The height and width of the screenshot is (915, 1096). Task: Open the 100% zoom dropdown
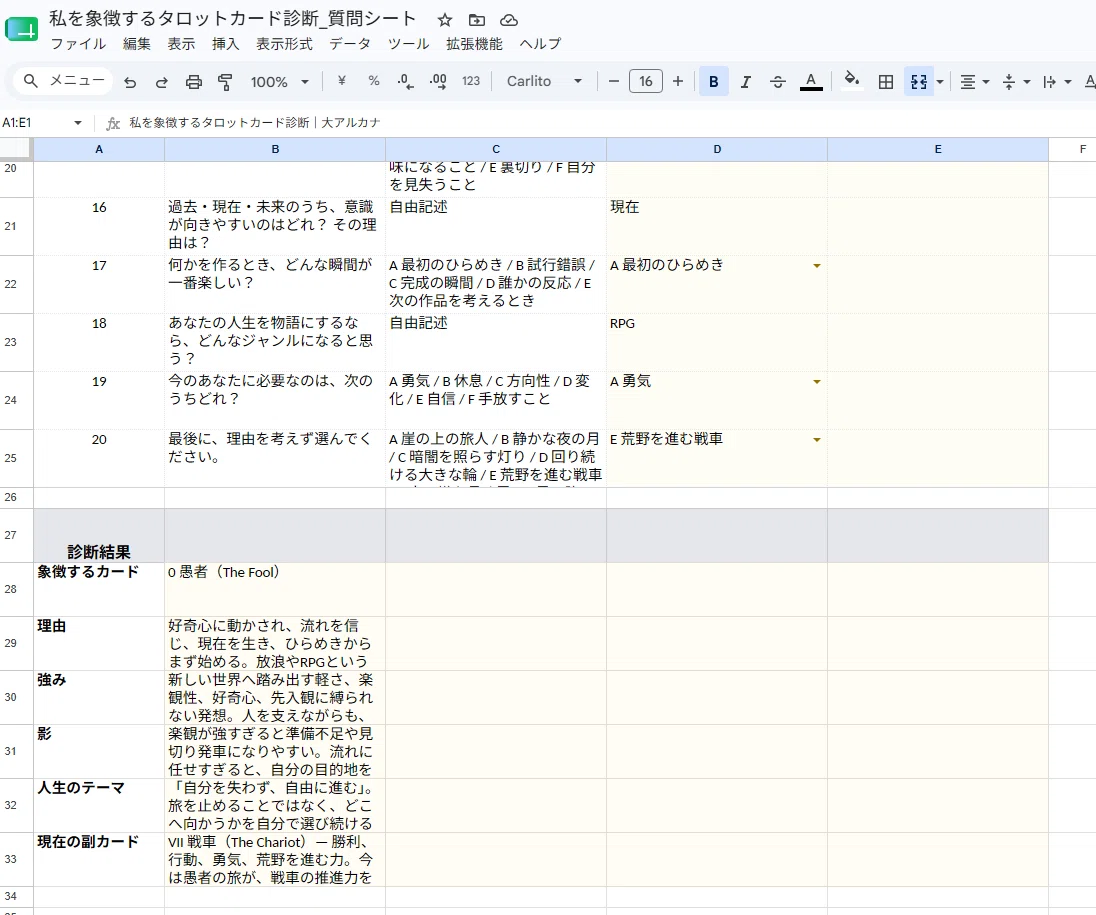click(x=280, y=82)
